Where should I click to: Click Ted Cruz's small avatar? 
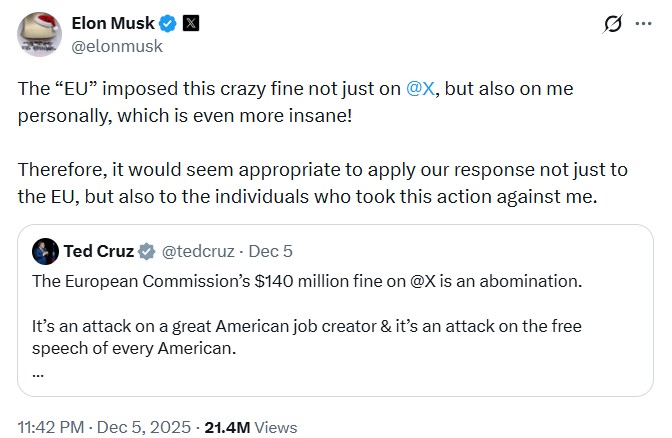[x=45, y=251]
